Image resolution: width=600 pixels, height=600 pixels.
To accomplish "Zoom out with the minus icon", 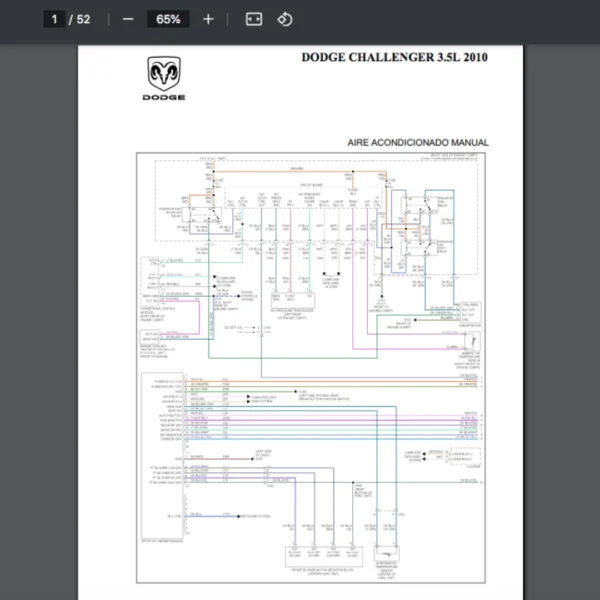I will pos(128,19).
